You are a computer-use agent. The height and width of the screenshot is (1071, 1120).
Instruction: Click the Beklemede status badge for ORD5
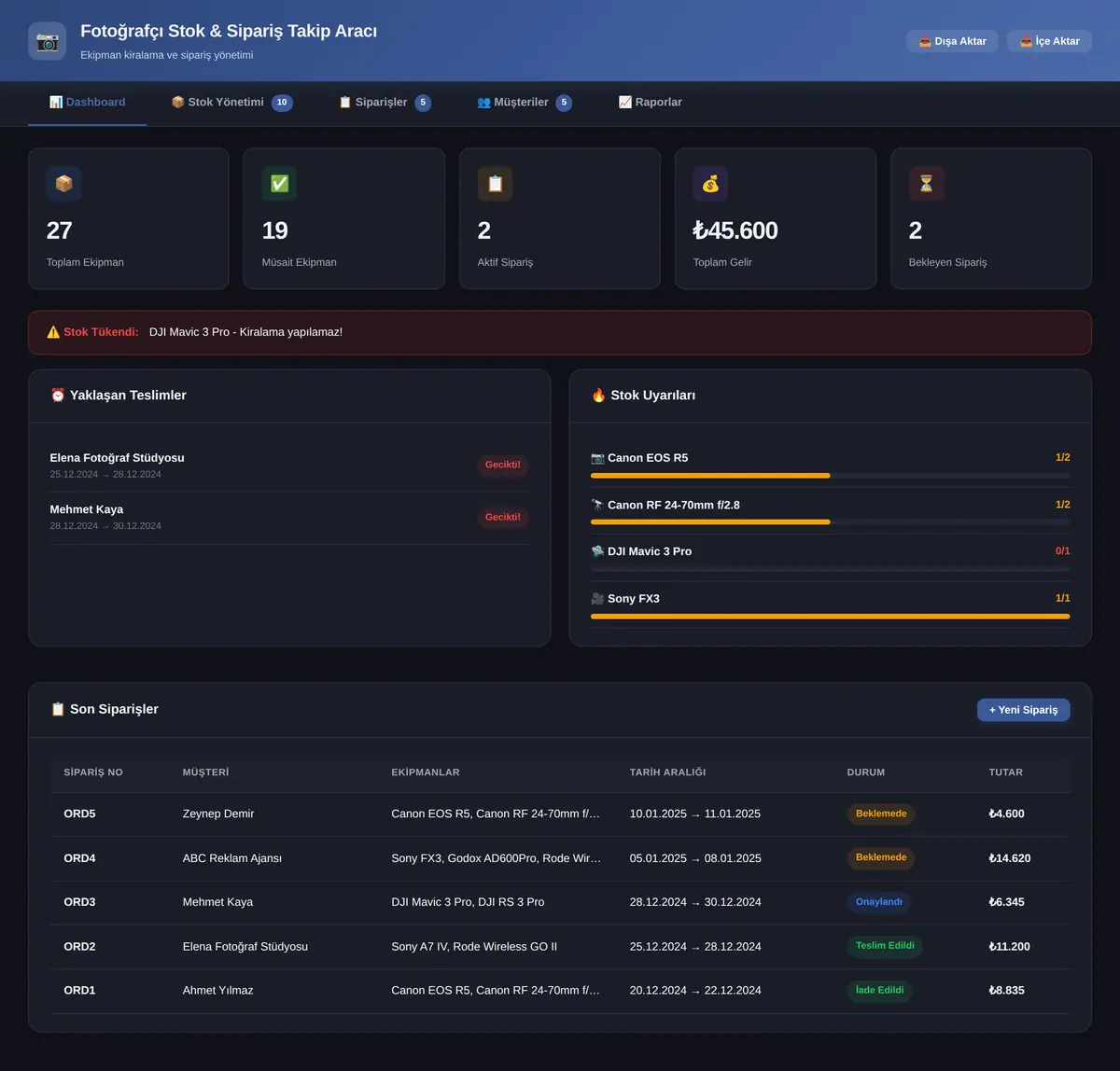pos(881,814)
